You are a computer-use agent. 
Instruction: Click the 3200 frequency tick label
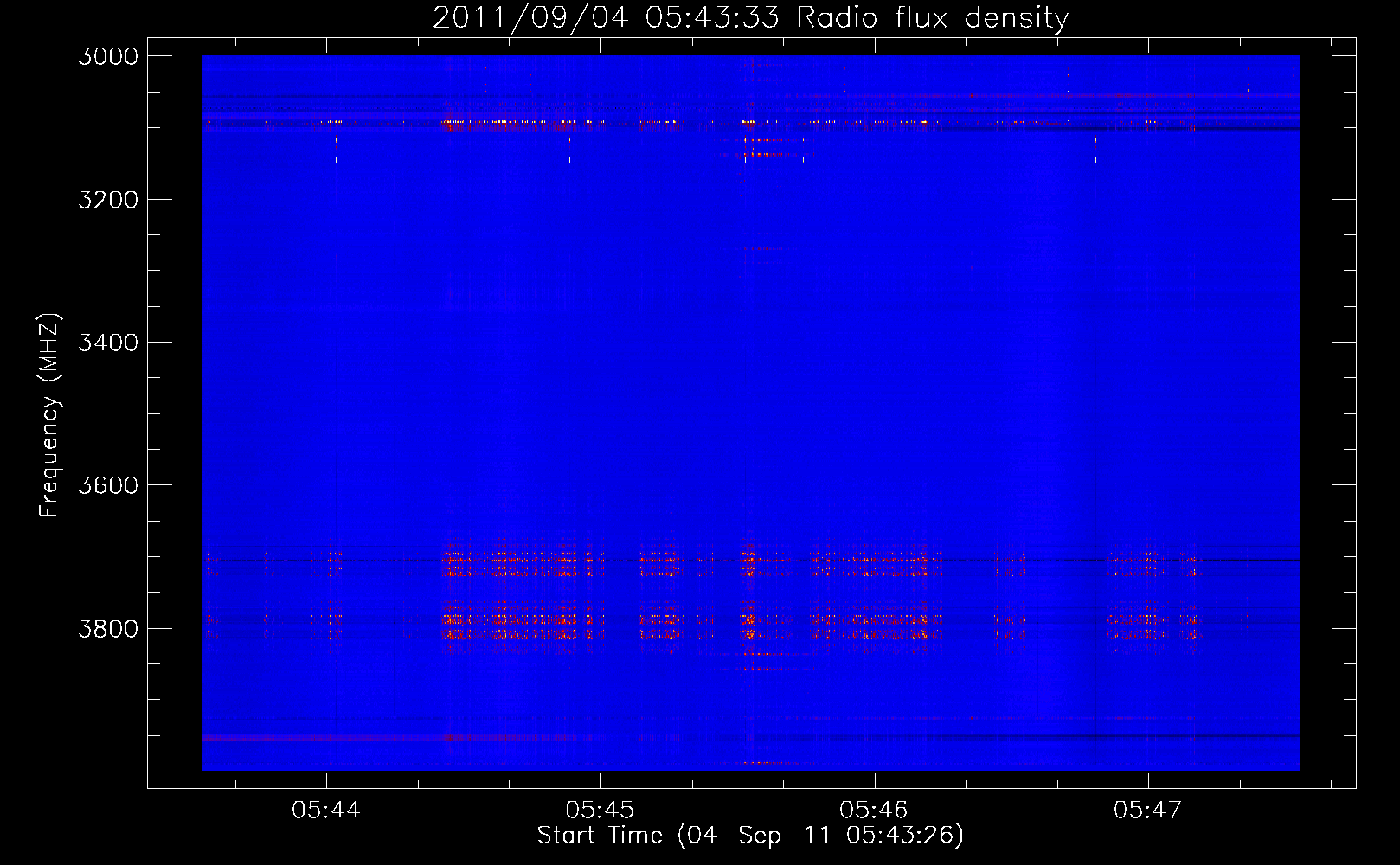pyautogui.click(x=108, y=200)
